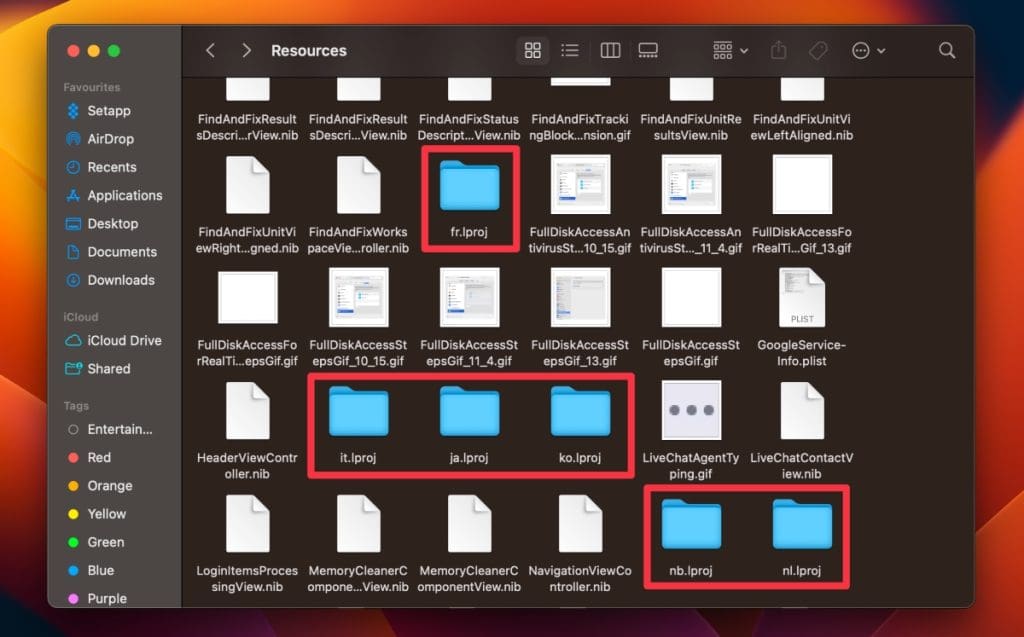Screen dimensions: 1024x637
Task: Switch to column view
Action: pos(610,50)
